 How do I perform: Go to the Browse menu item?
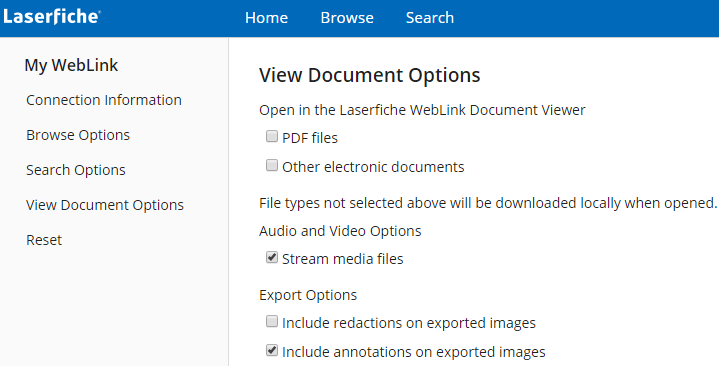pos(347,18)
